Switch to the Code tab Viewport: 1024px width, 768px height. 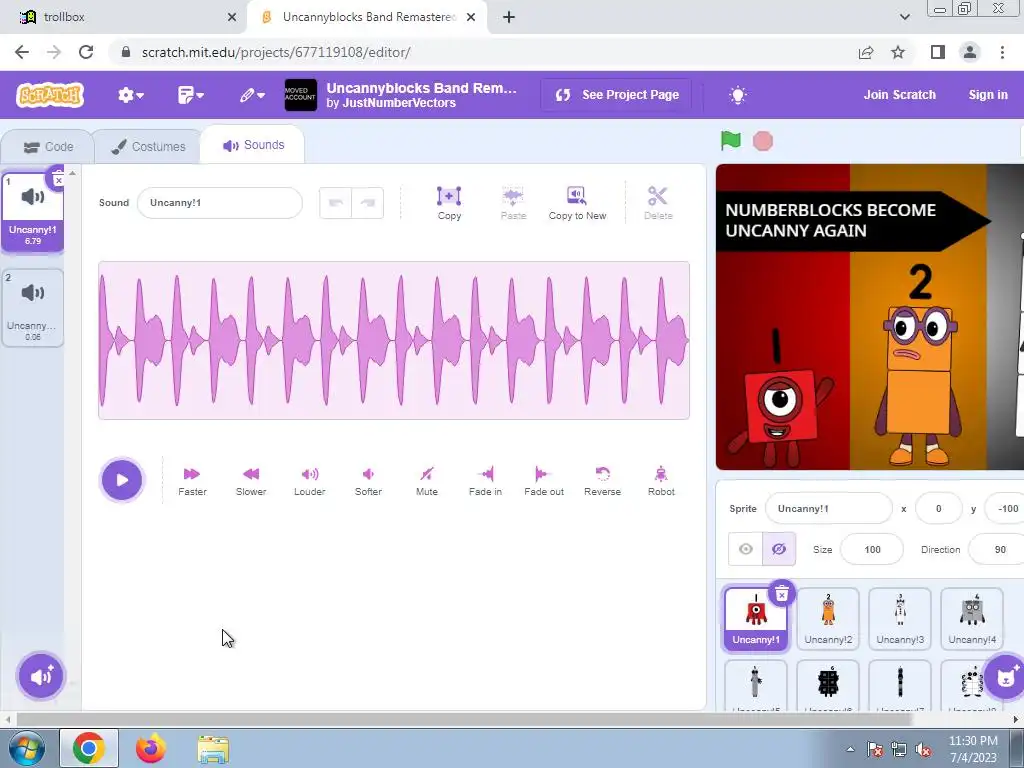(x=48, y=147)
